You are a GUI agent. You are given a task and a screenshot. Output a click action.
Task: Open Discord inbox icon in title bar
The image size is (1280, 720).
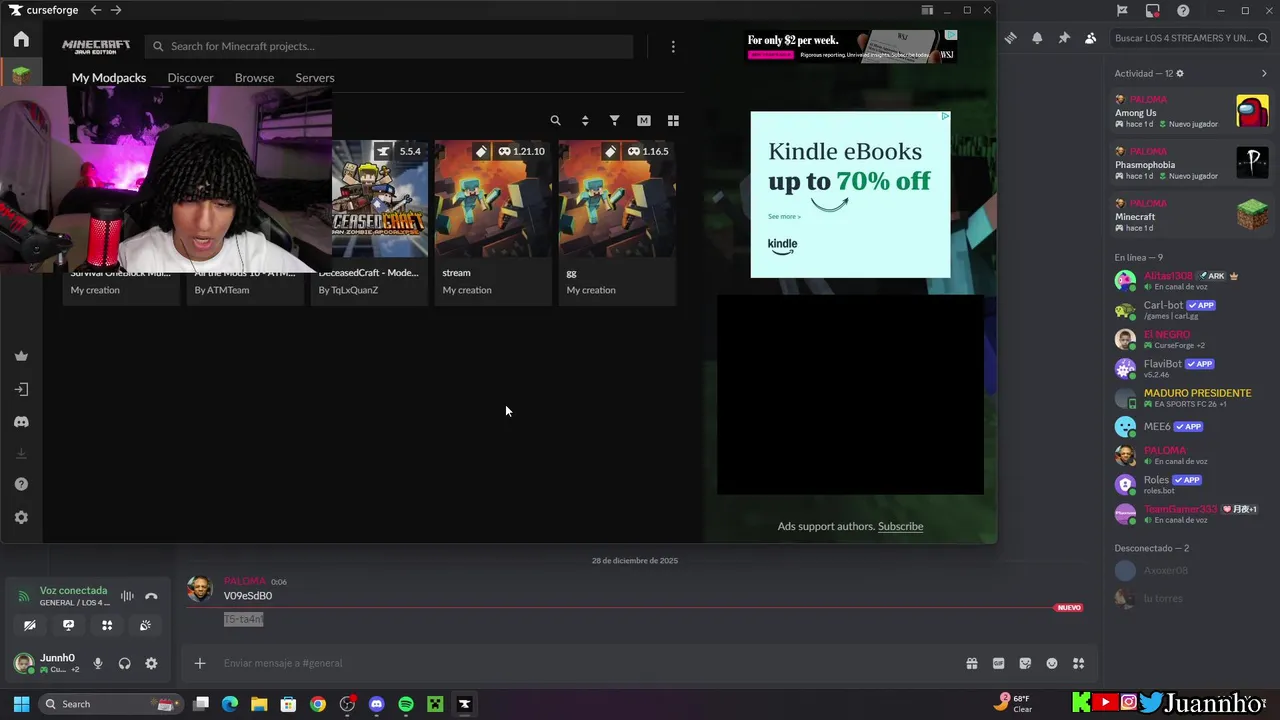click(x=1152, y=10)
